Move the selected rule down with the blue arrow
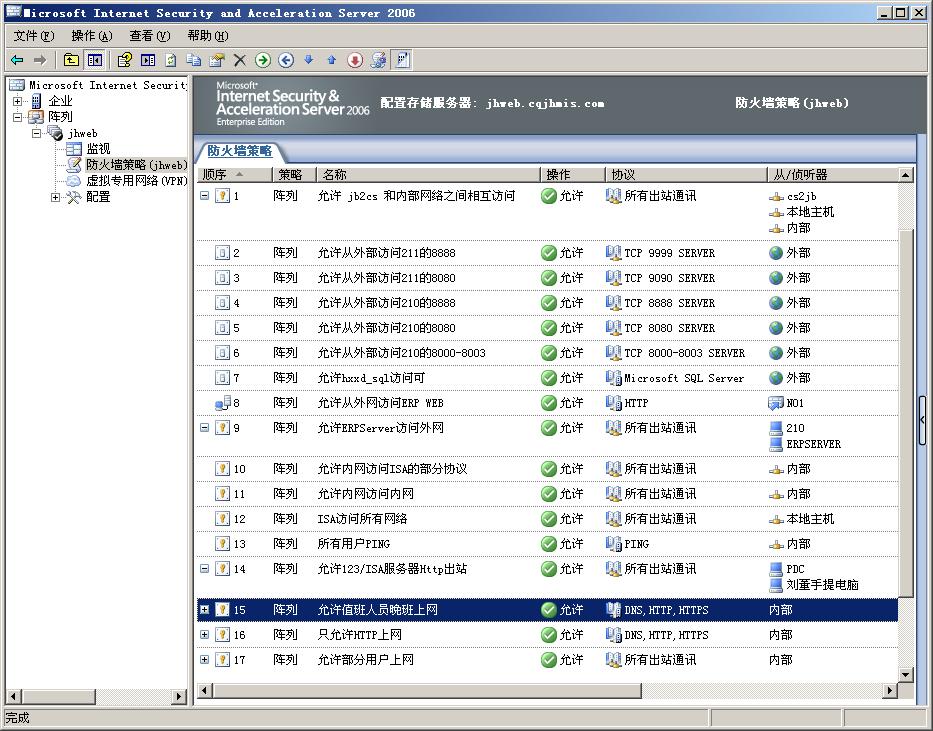Screen dimensions: 933x731 [x=309, y=59]
